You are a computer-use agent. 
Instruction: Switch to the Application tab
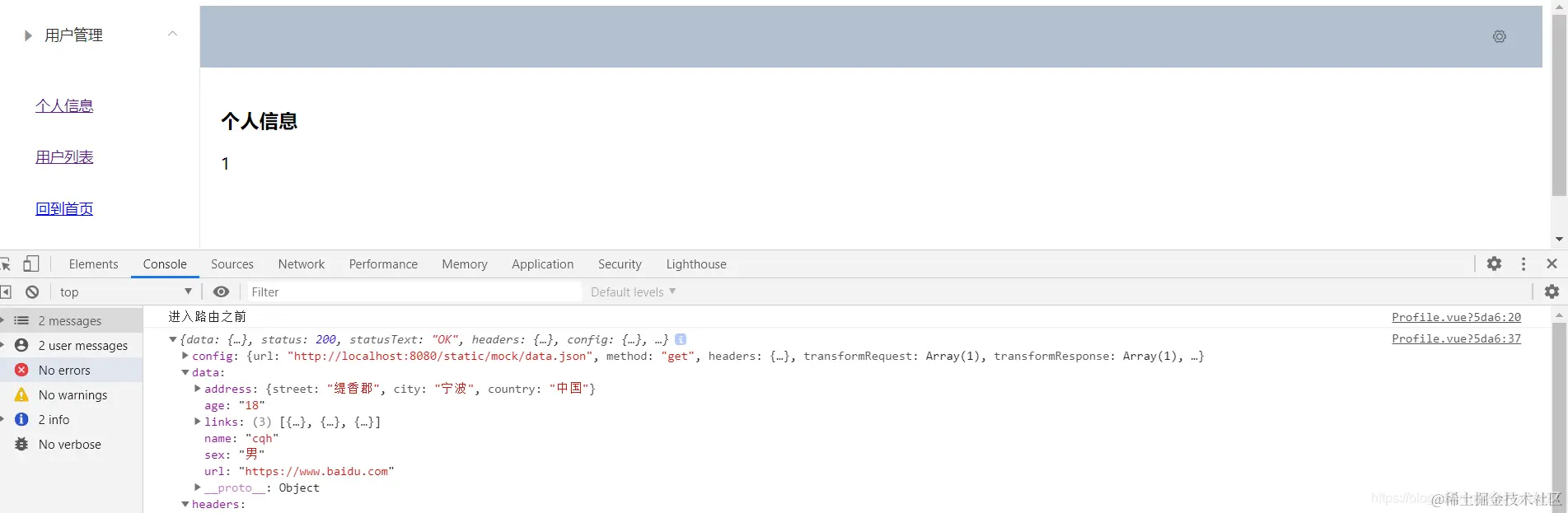point(542,264)
